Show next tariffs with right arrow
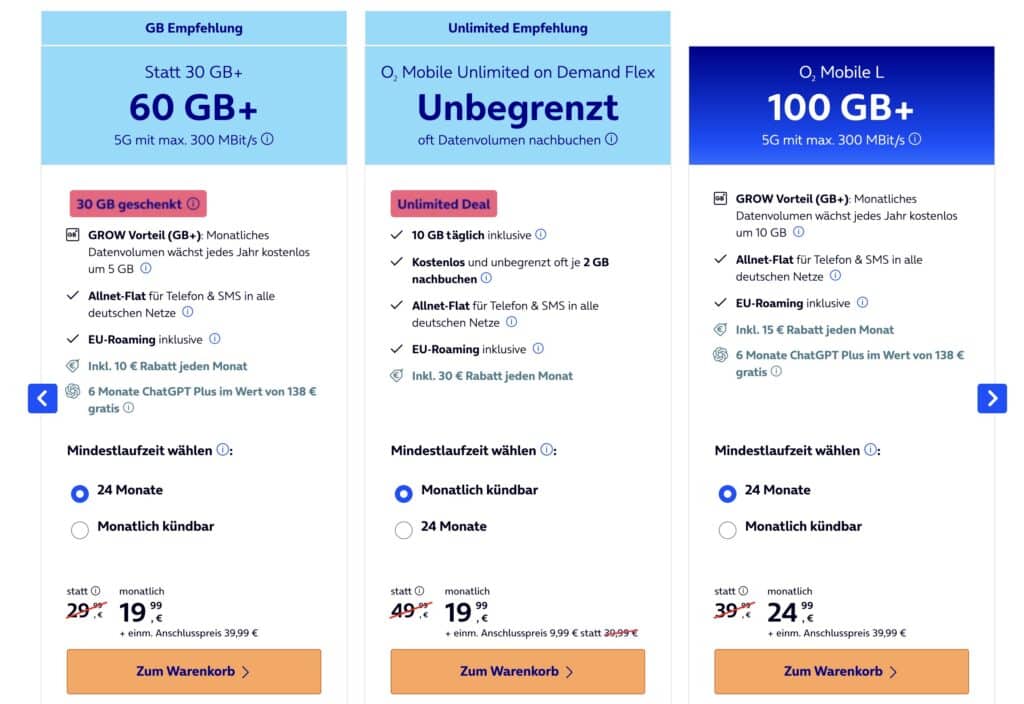This screenshot has width=1024, height=704. (x=991, y=398)
